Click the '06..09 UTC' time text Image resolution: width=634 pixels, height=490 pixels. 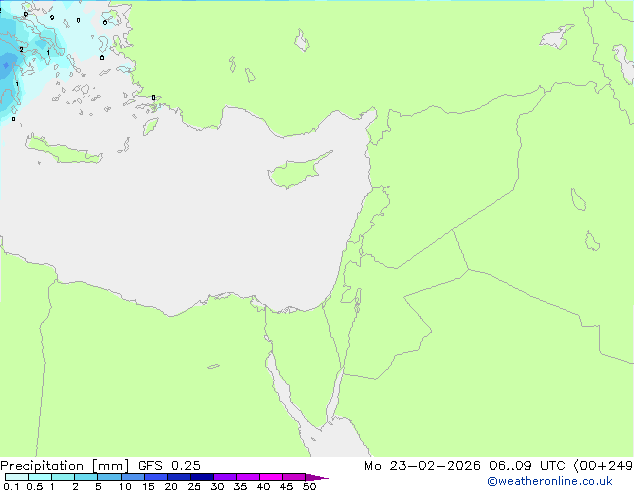527,466
